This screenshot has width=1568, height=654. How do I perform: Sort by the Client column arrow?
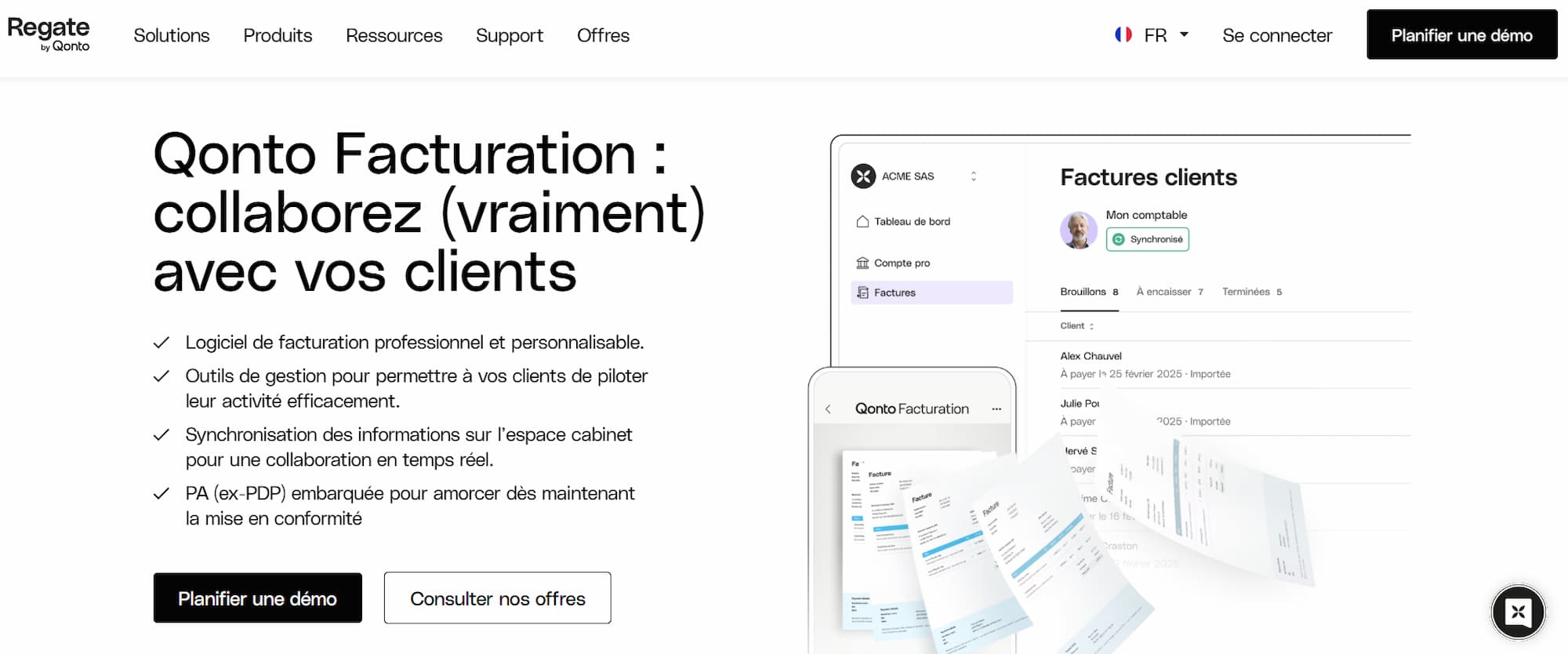point(1091,326)
